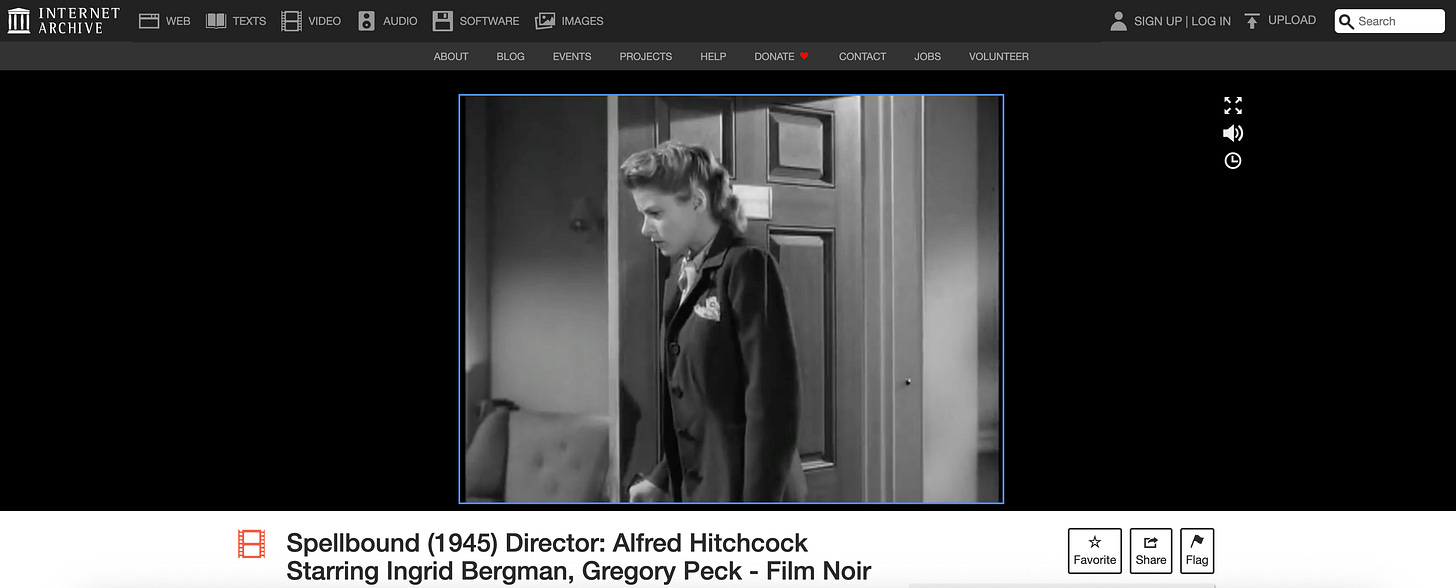Open the Projects menu item

646,56
